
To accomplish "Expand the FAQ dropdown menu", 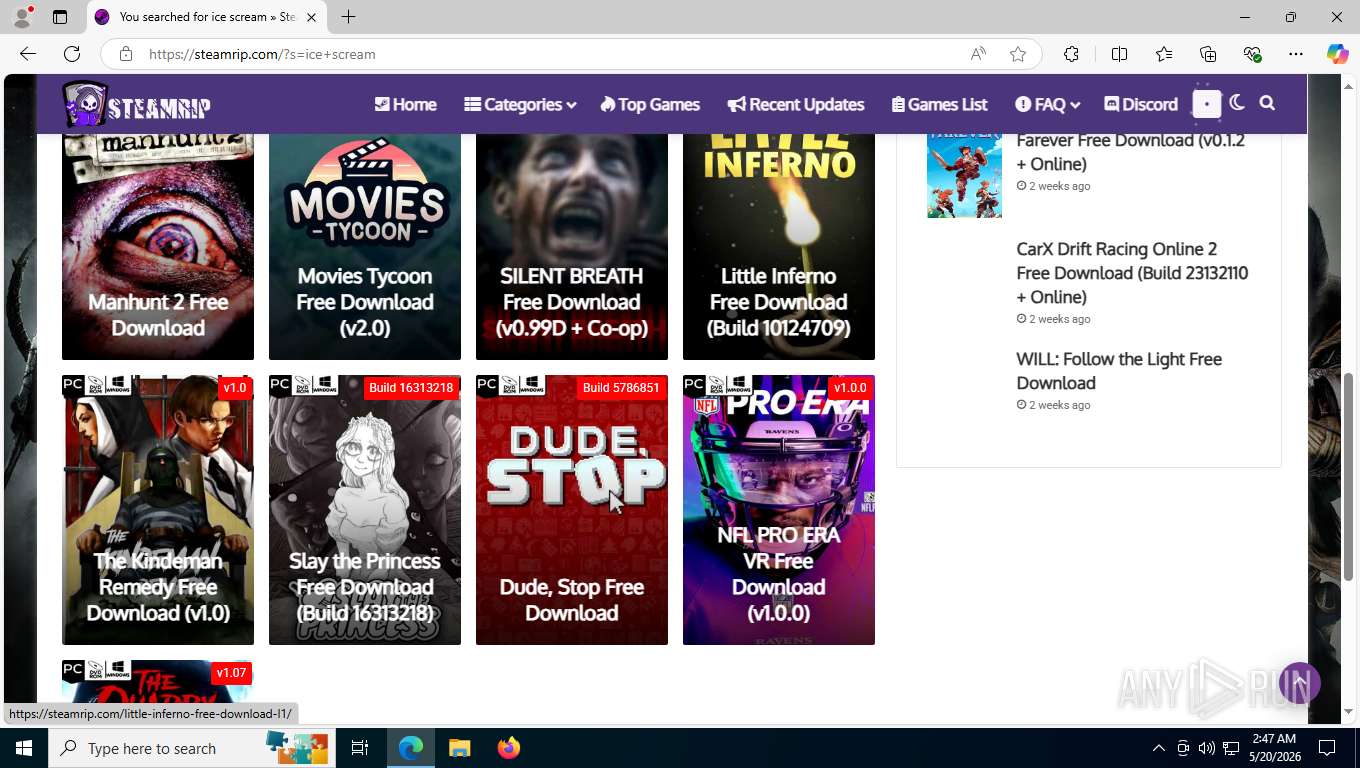I will 1048,104.
